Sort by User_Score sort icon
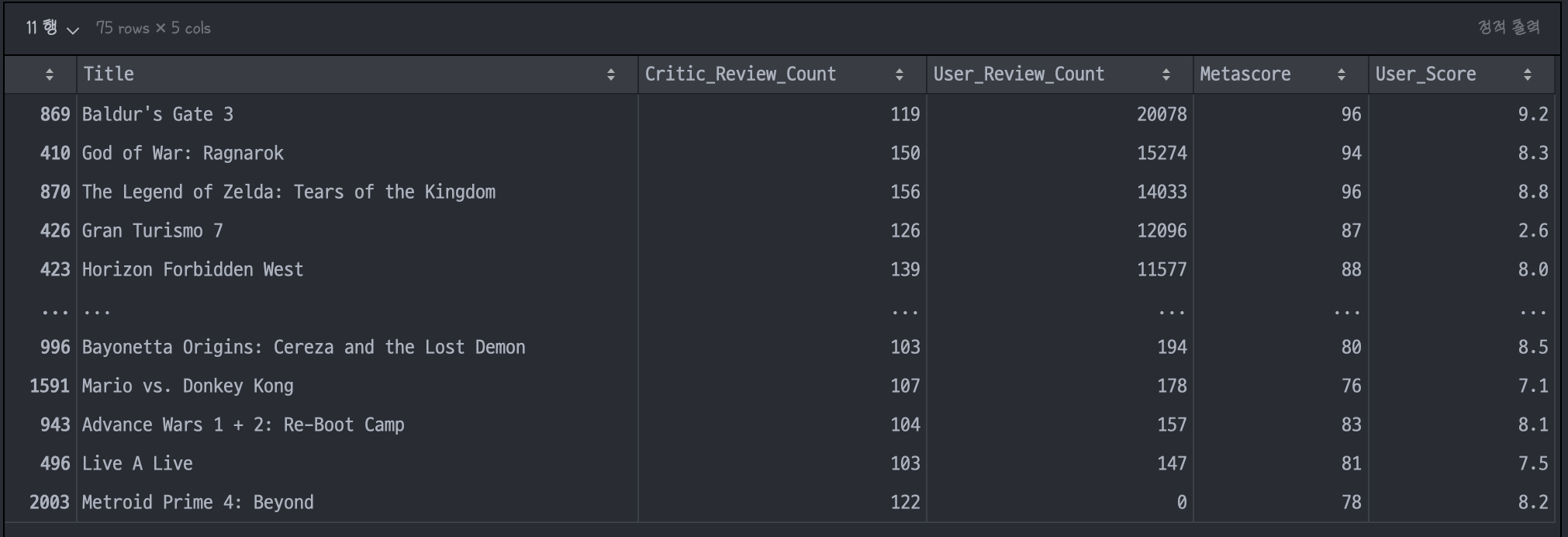 (x=1528, y=74)
